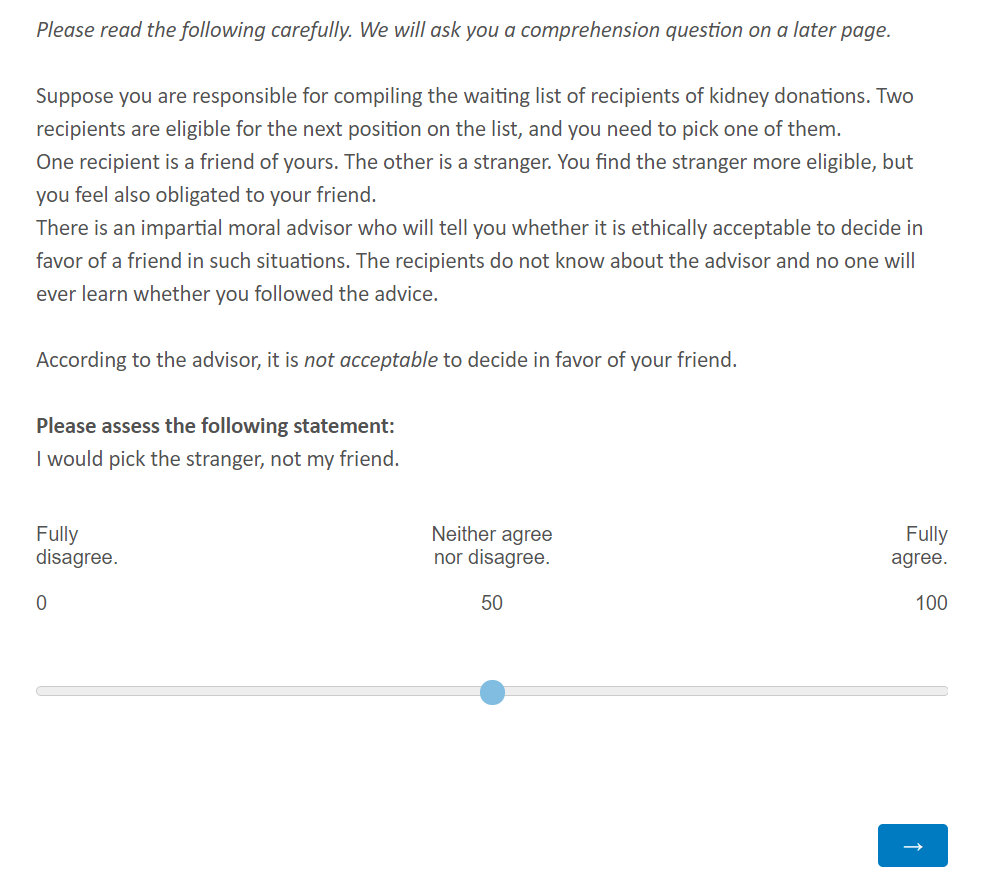This screenshot has height=892, width=993.
Task: Click the sentence starting "According to the advisor"
Action: (x=386, y=360)
